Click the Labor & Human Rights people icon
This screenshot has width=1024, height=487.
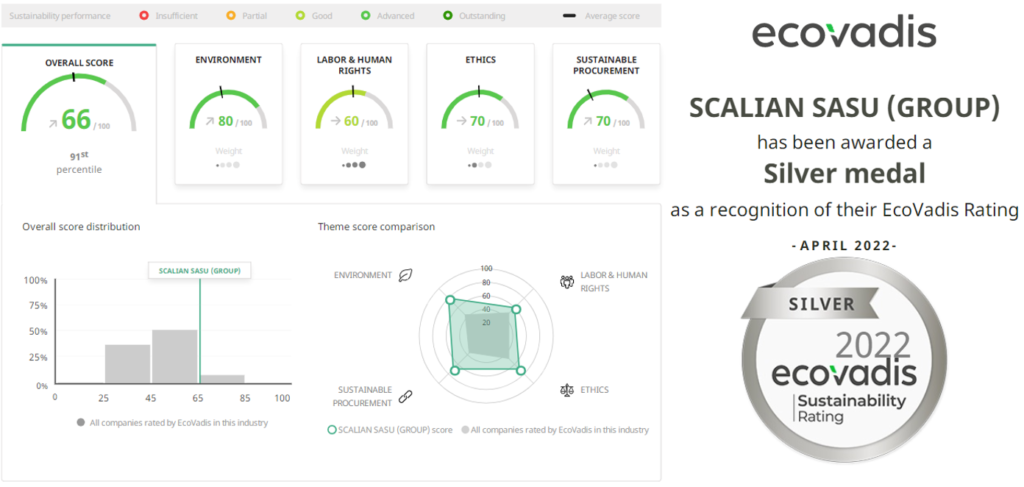[x=567, y=281]
